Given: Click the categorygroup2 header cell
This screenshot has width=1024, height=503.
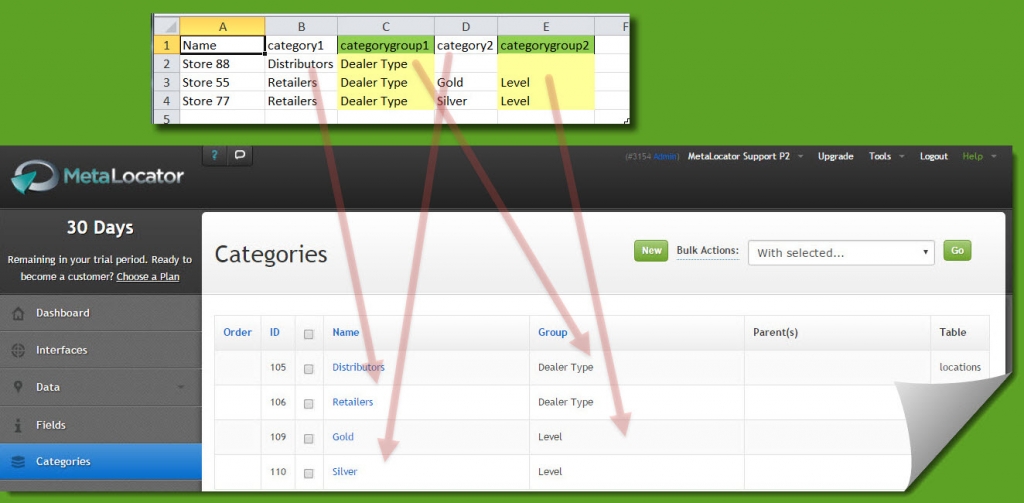Looking at the screenshot, I should 546,46.
